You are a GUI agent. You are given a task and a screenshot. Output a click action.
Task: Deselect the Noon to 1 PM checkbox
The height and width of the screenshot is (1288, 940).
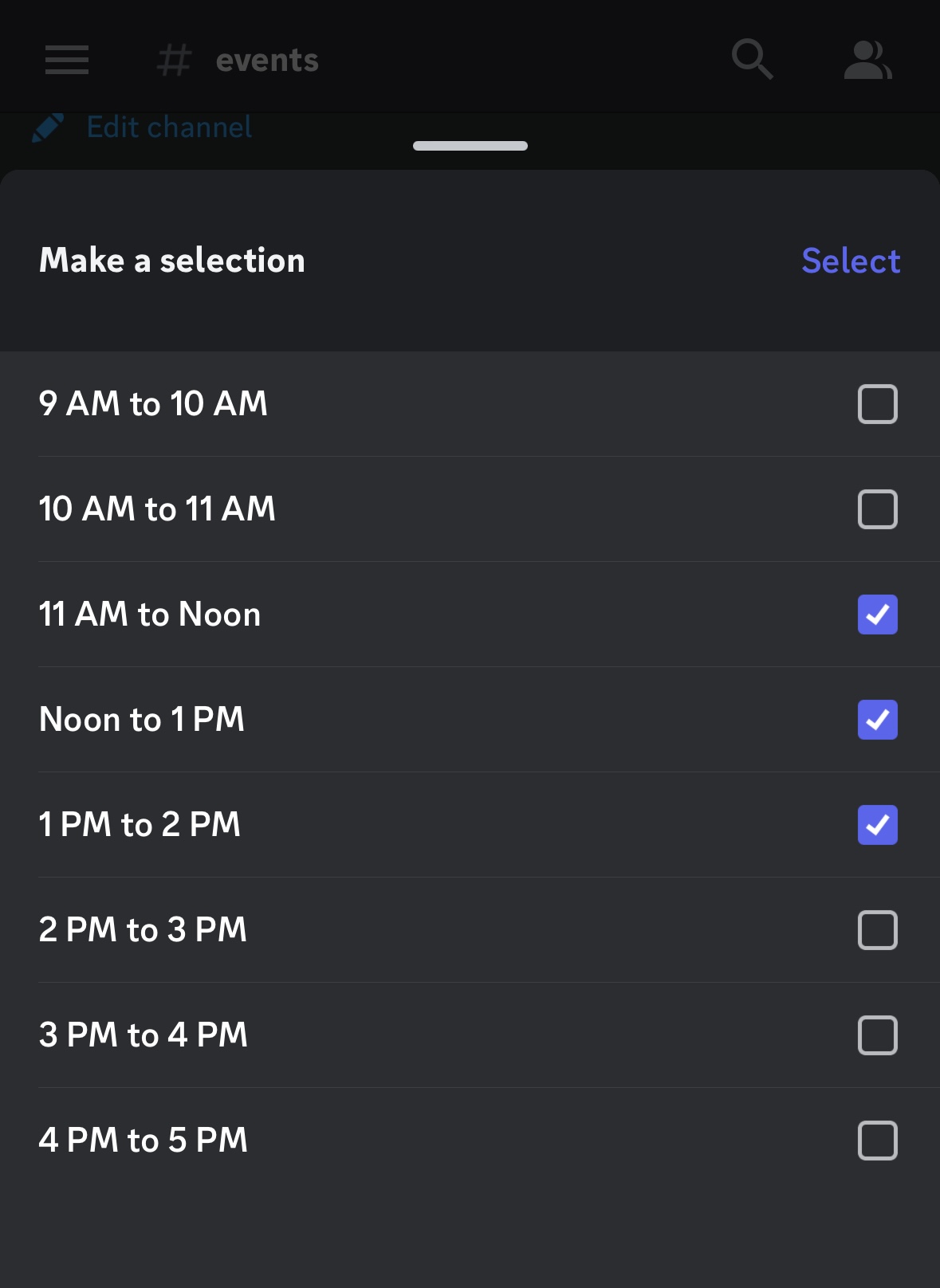(x=877, y=720)
